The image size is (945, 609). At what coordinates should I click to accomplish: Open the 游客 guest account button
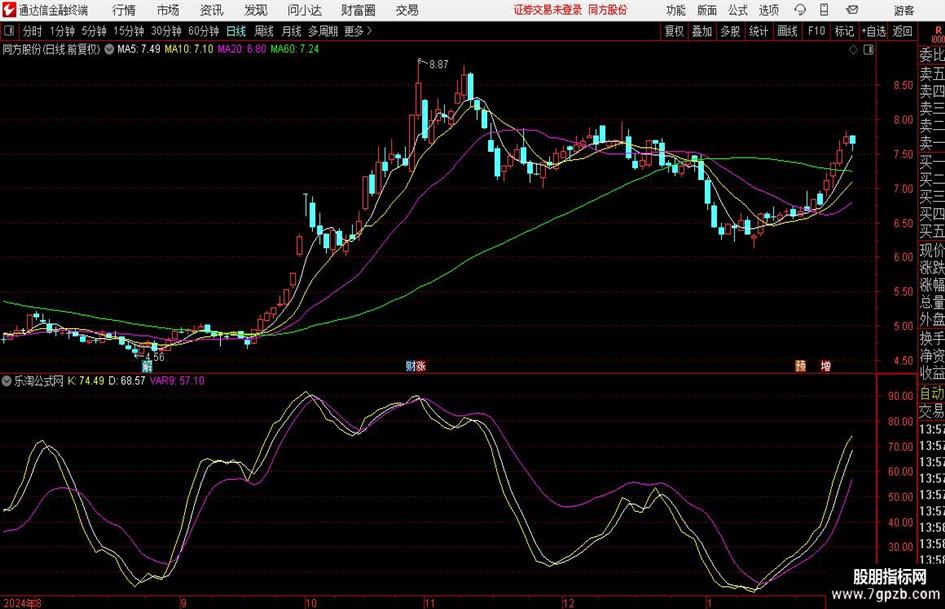point(904,10)
